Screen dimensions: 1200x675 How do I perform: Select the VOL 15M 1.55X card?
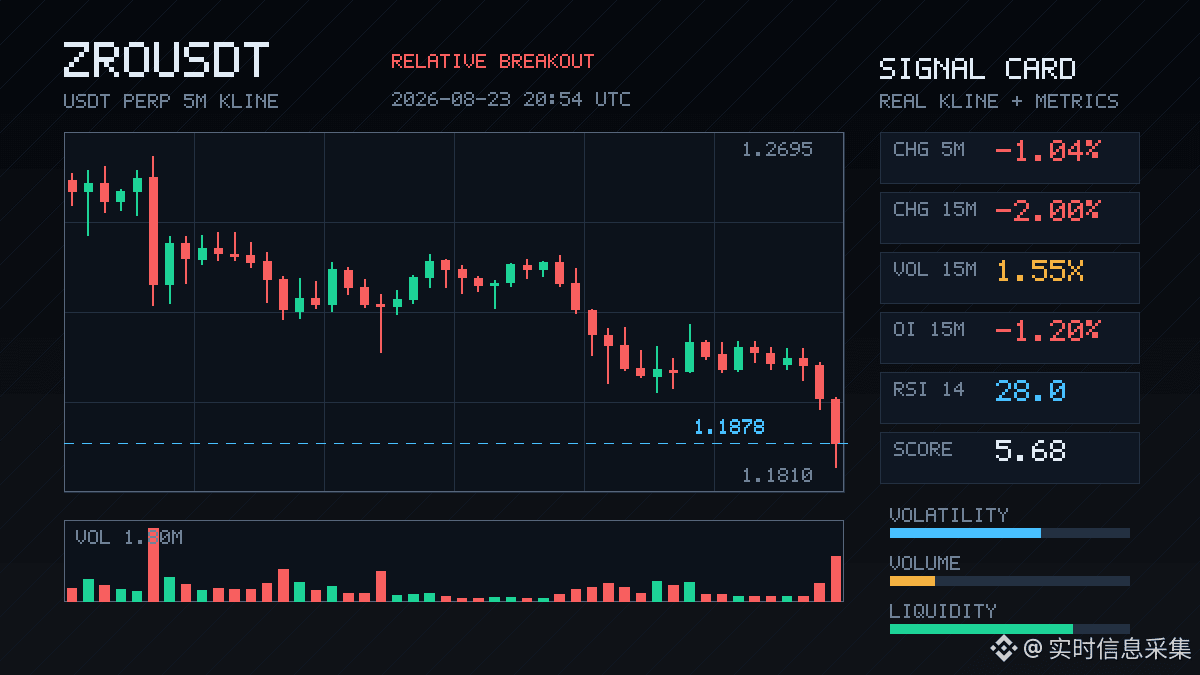pos(1009,277)
